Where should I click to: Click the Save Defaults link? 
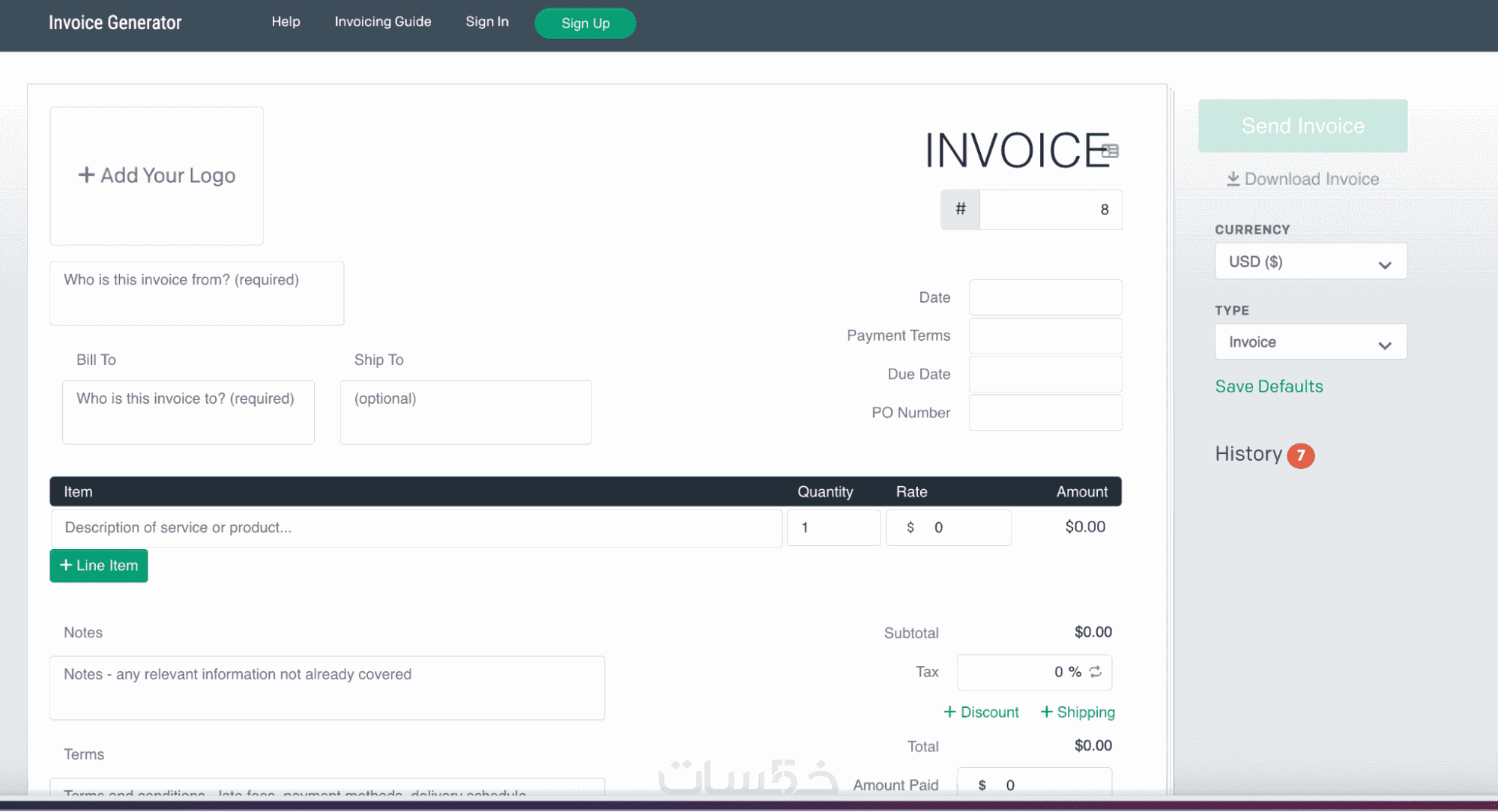(1269, 387)
